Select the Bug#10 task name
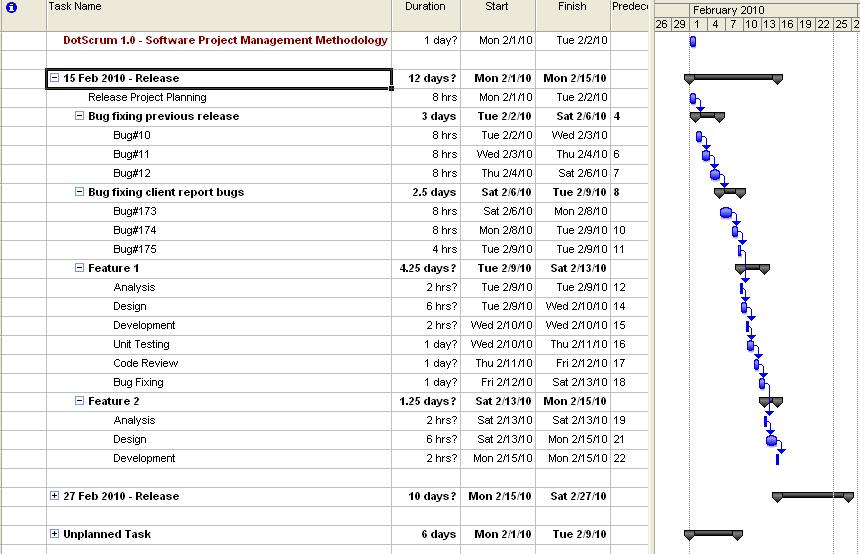The image size is (860, 554). point(132,135)
